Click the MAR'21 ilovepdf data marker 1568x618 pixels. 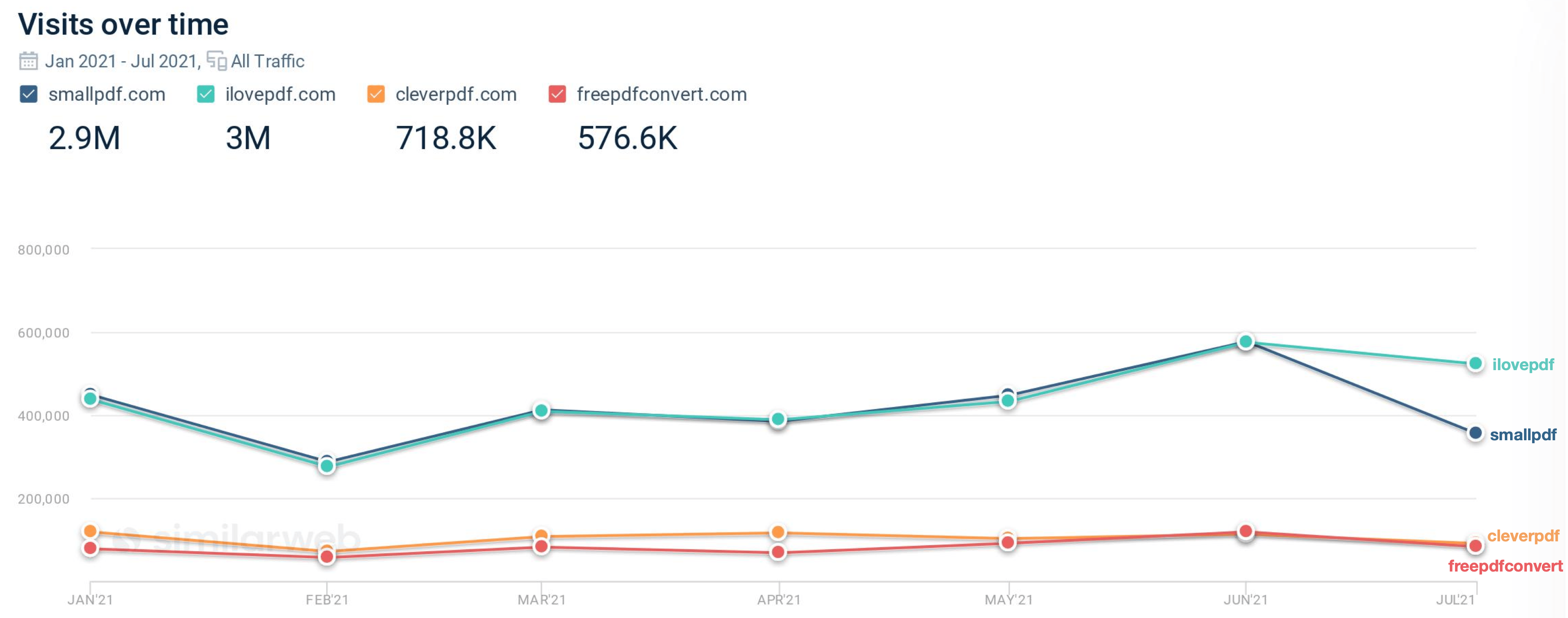click(541, 411)
